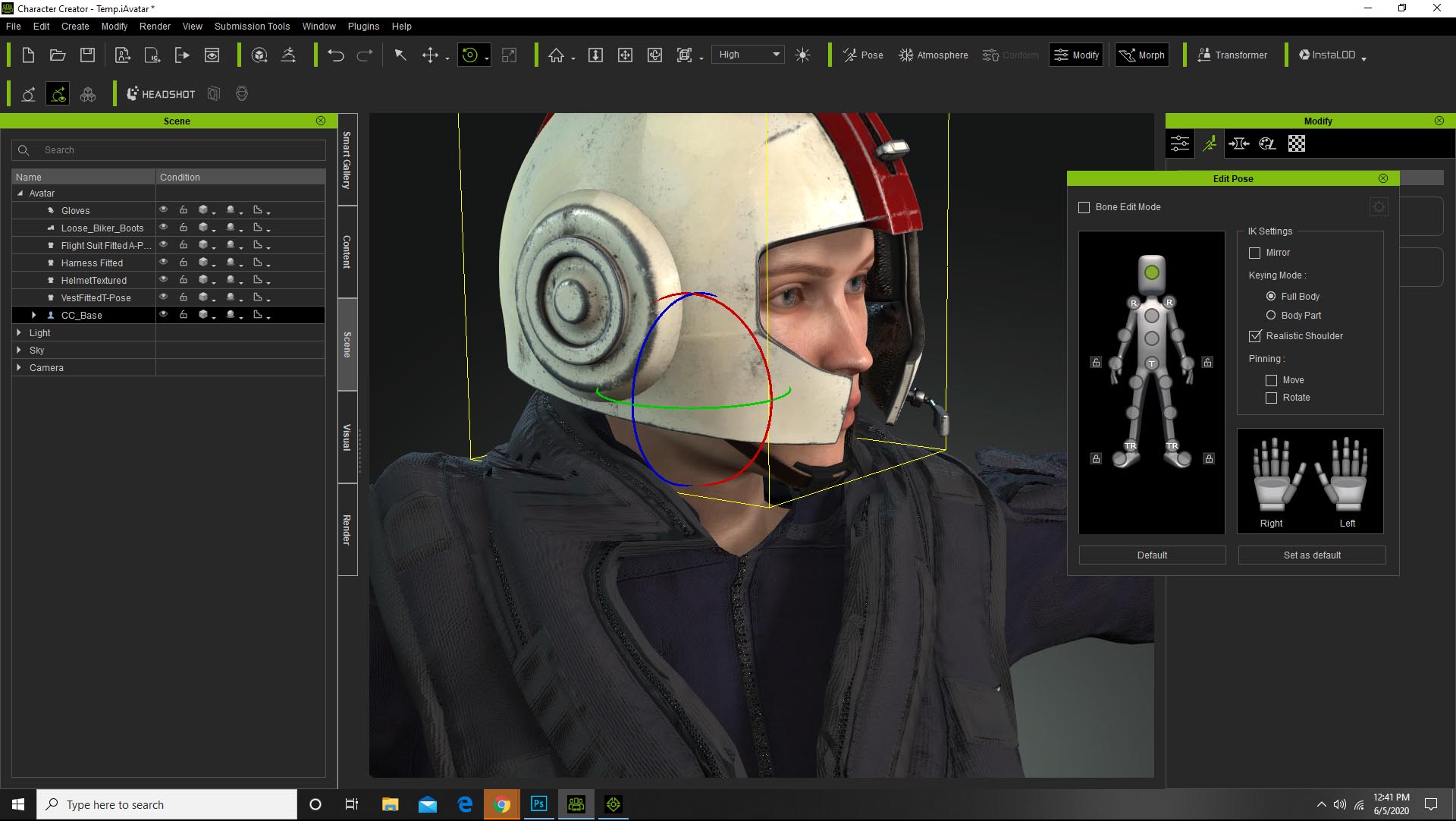Screen dimensions: 1456x821
Task: Open the Plugins menu
Action: [363, 27]
